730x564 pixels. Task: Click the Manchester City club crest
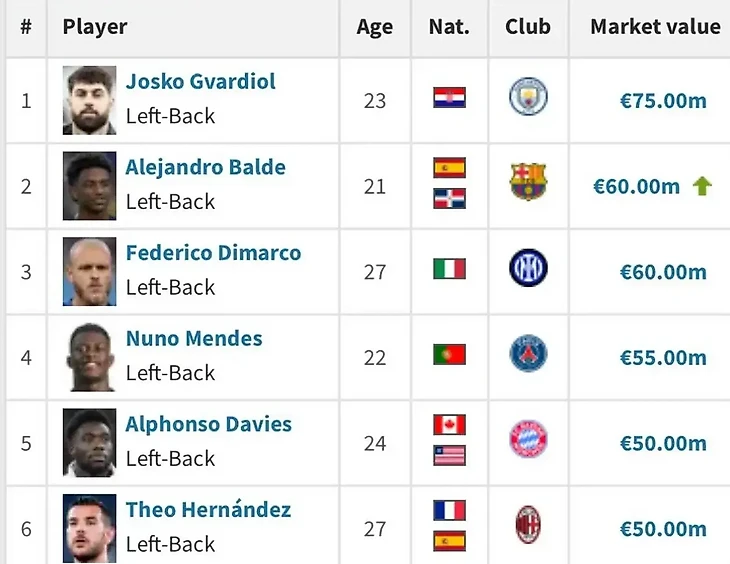528,96
